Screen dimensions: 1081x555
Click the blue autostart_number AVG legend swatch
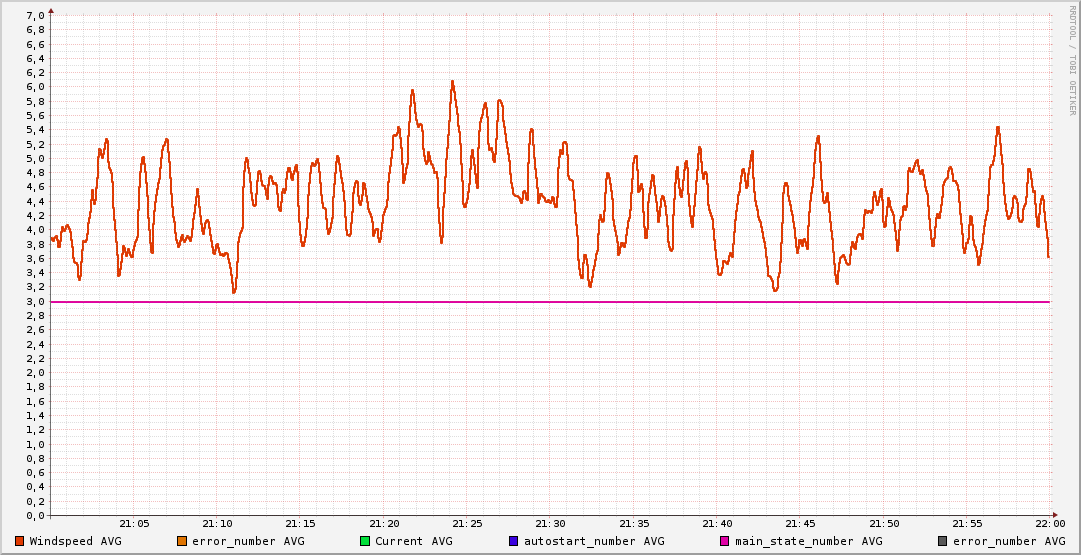click(x=514, y=541)
